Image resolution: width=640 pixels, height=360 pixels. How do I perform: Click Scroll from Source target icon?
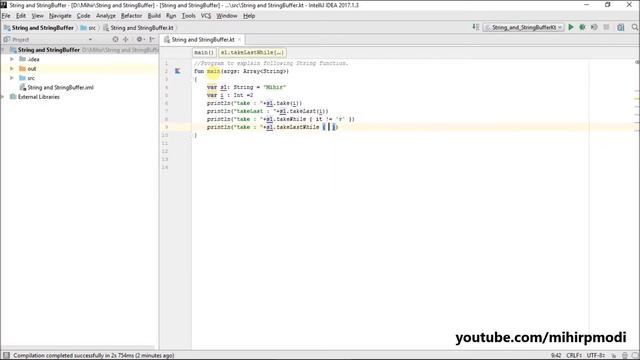tap(116, 39)
